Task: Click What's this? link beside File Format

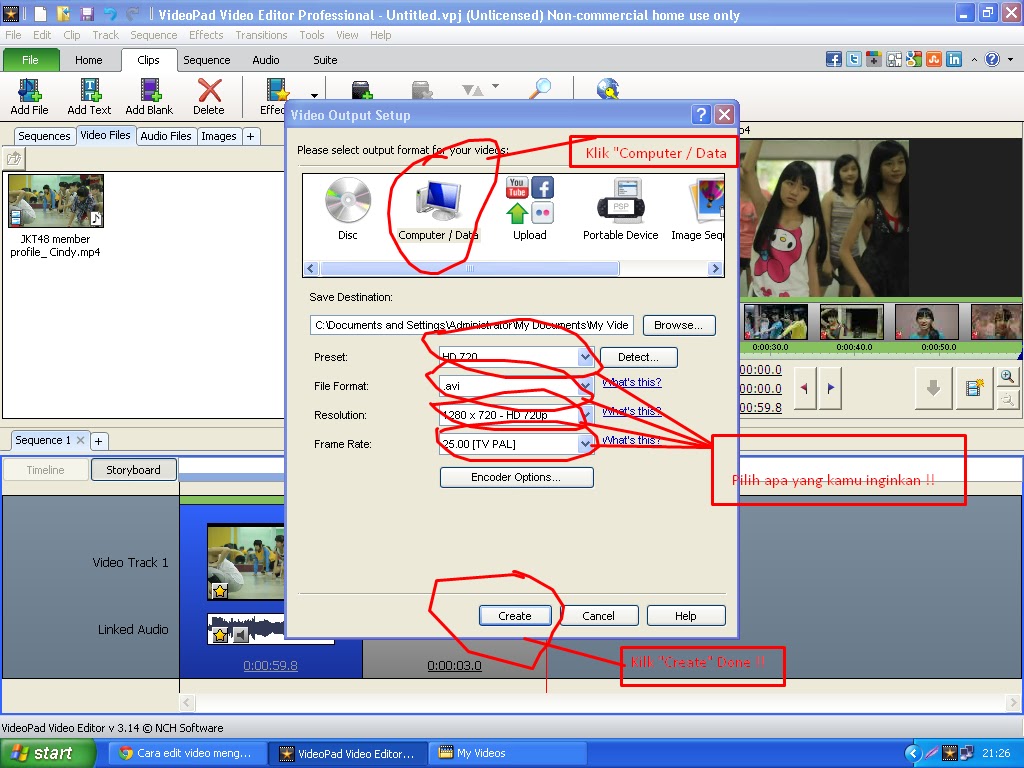Action: point(632,383)
